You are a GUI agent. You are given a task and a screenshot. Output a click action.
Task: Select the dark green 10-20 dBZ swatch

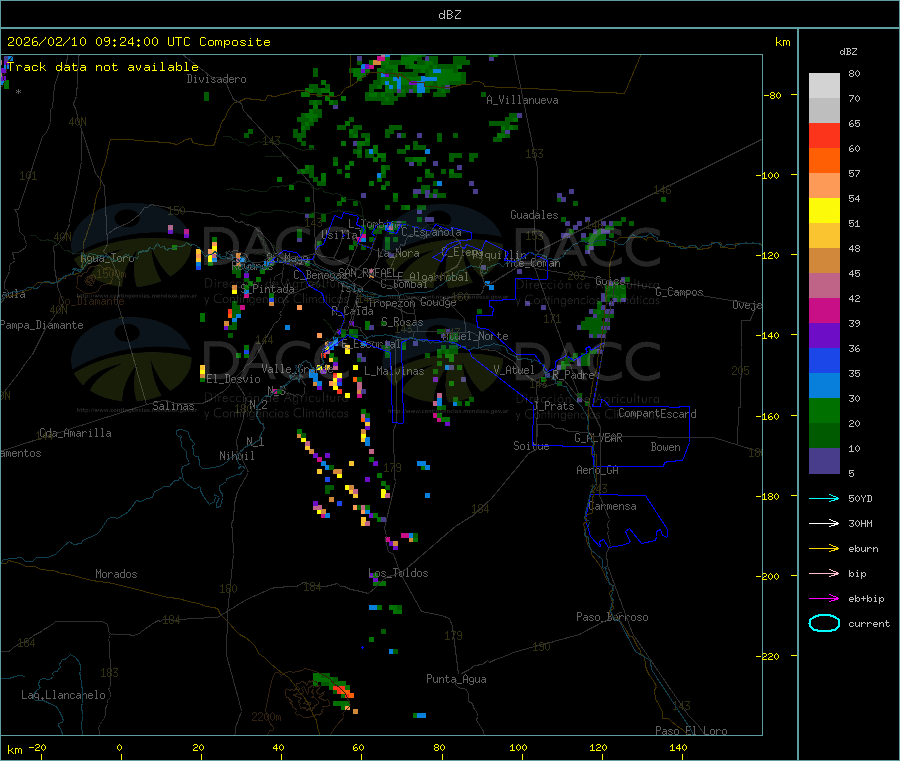click(x=824, y=436)
